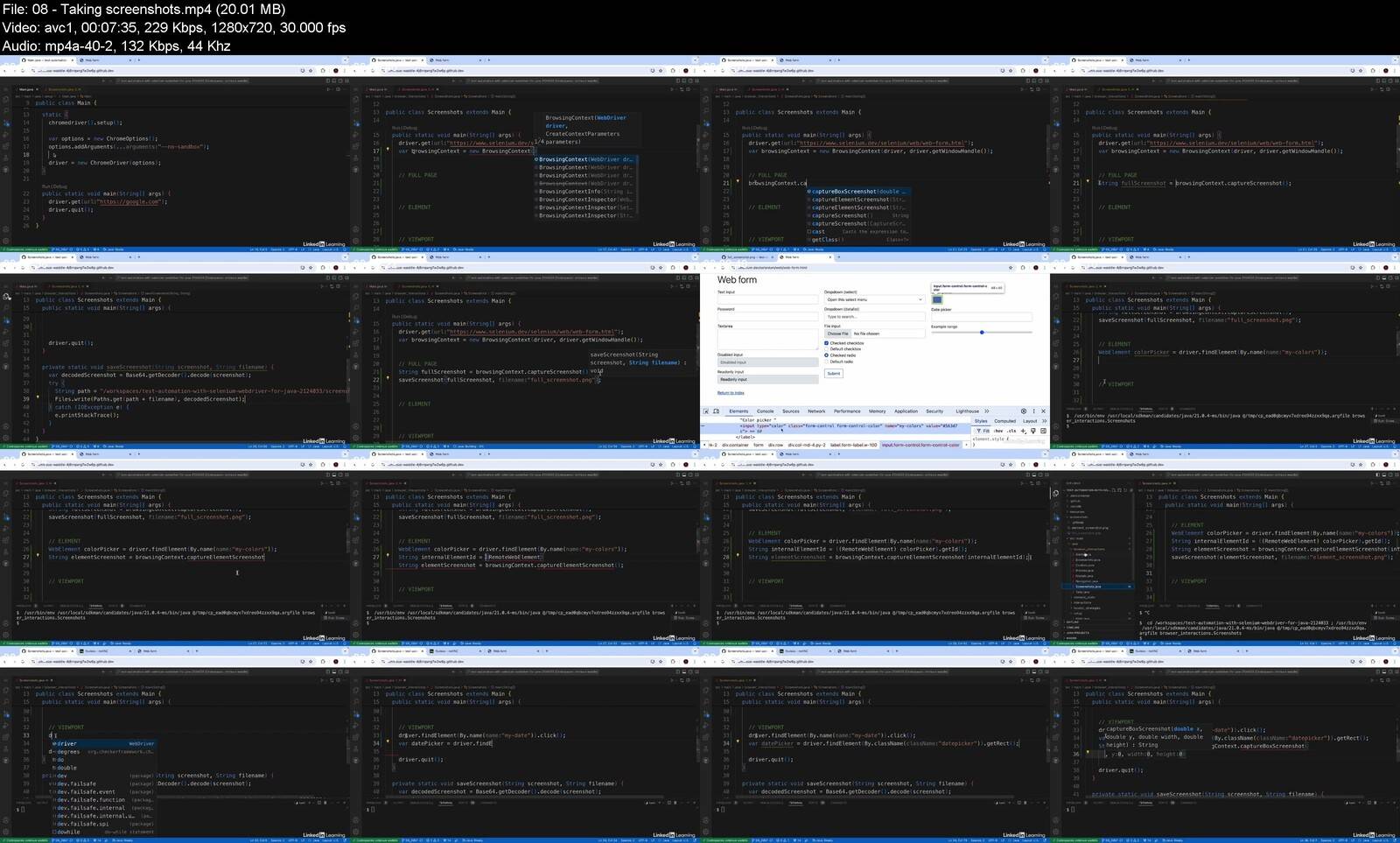Click the Explorer icon in the frame with the file tree
Image resolution: width=1400 pixels, height=843 pixels.
tap(1055, 493)
